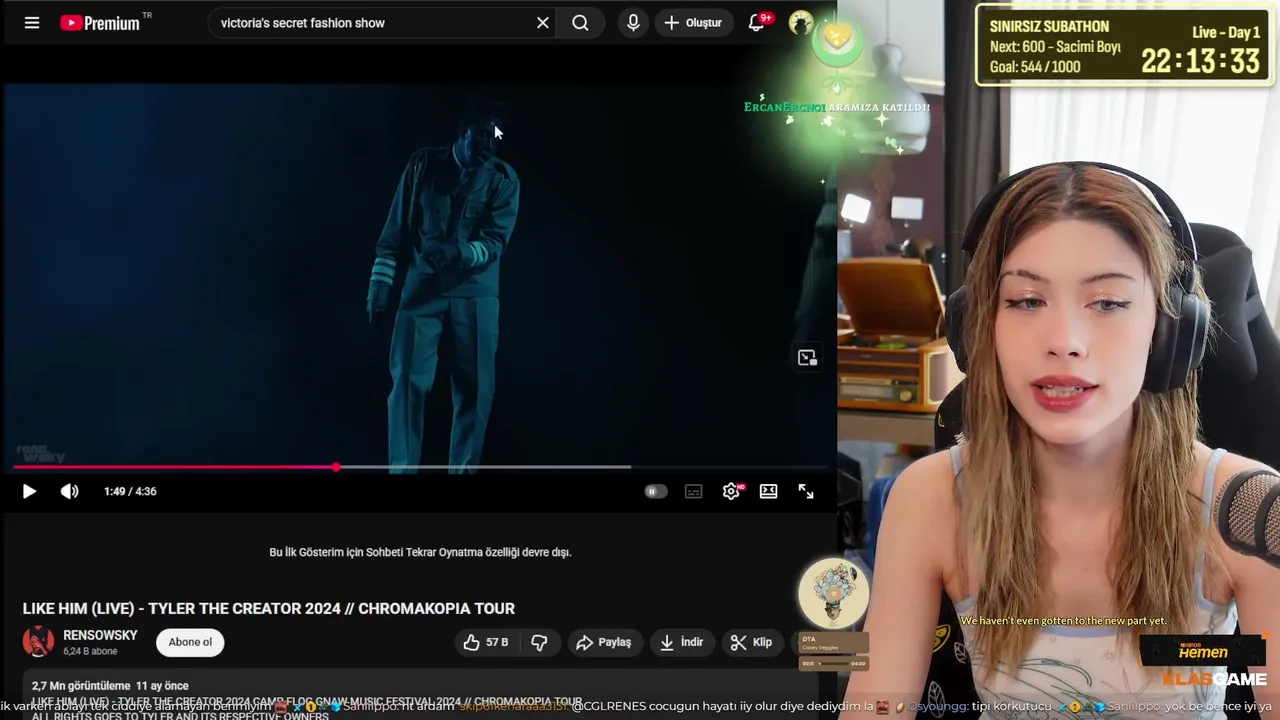
Task: Open the RENSOWSKY channel avatar
Action: click(38, 642)
